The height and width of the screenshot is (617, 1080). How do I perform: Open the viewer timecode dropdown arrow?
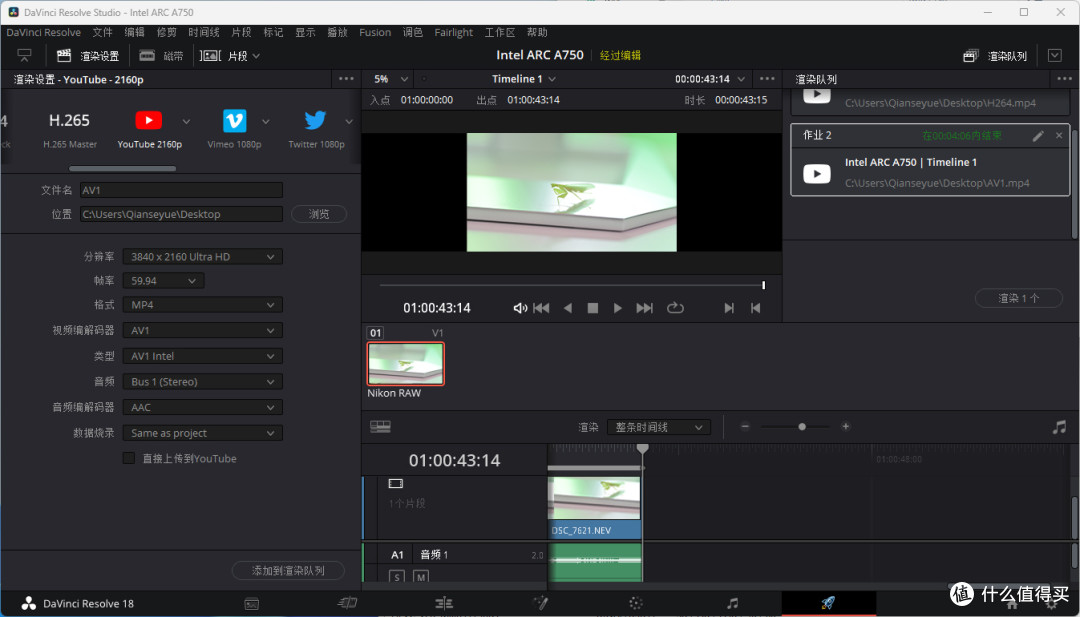coord(741,79)
